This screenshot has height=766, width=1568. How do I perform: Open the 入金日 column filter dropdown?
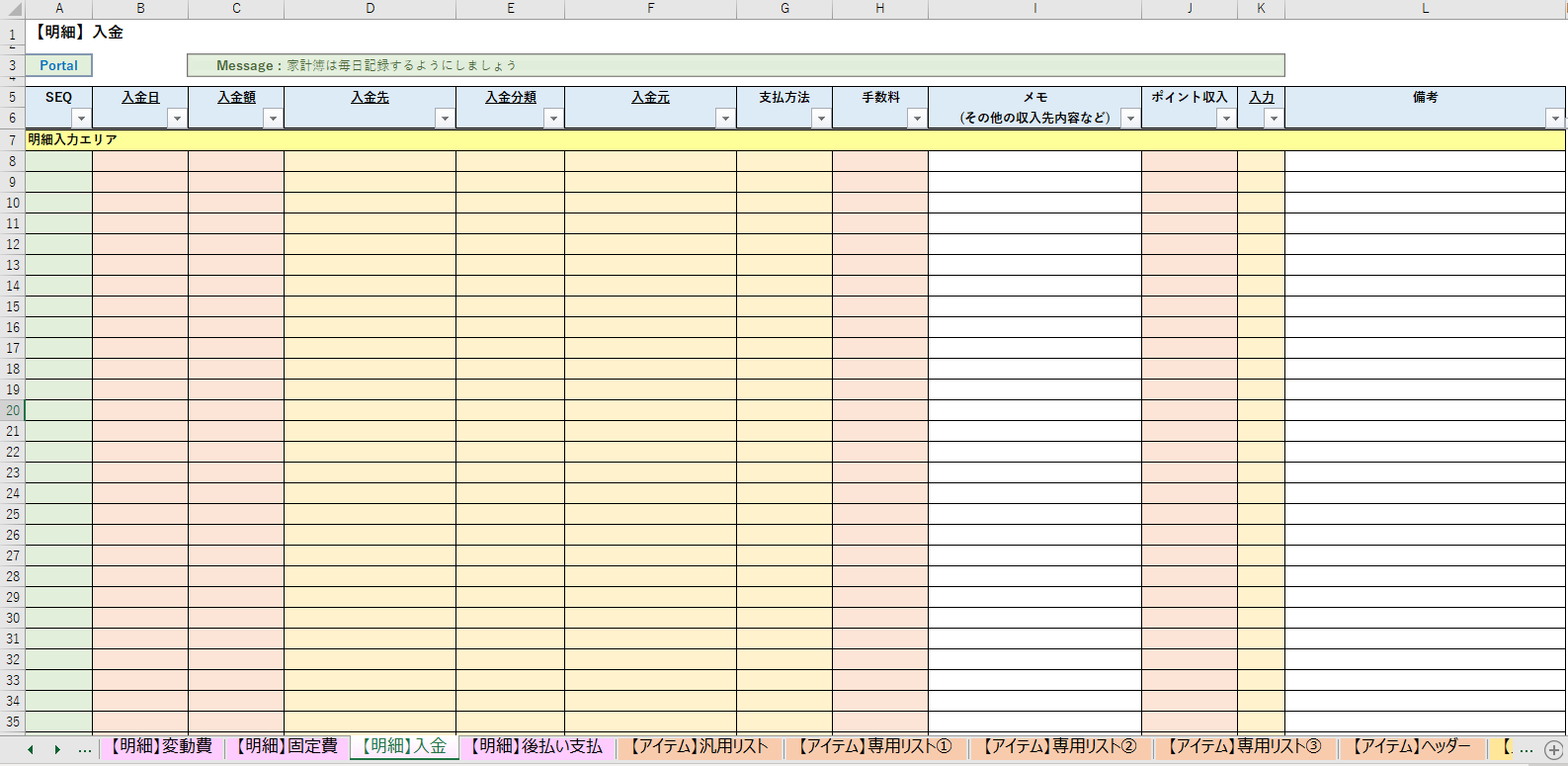[x=178, y=119]
